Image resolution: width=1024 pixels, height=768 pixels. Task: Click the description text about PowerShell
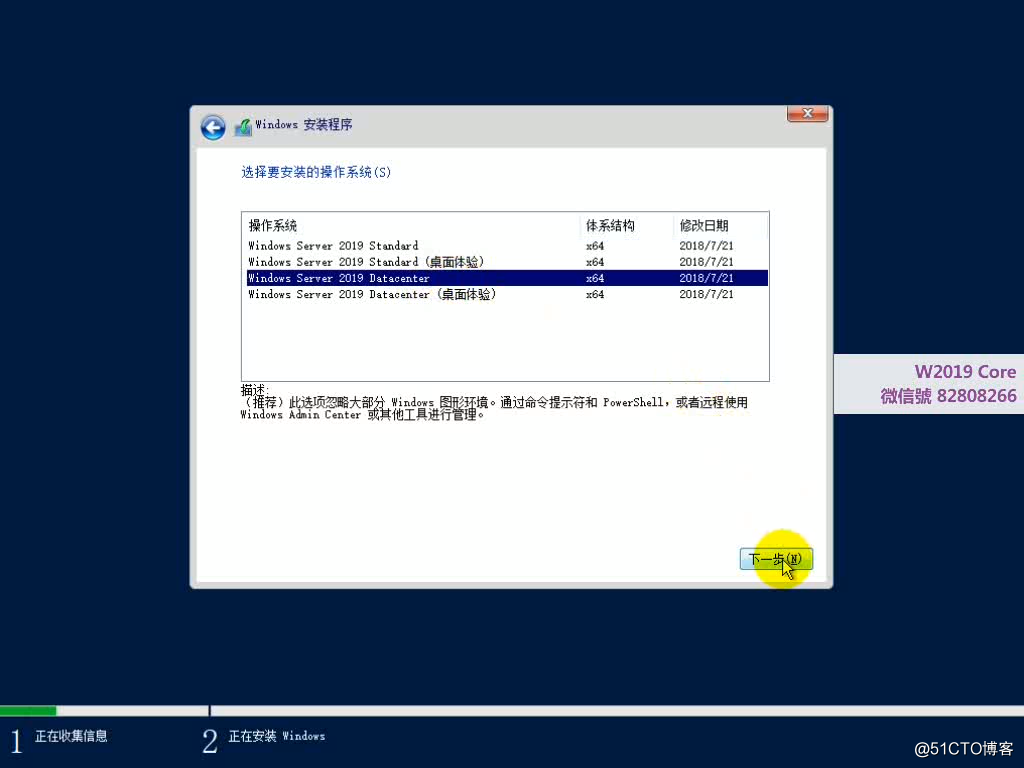pos(494,408)
